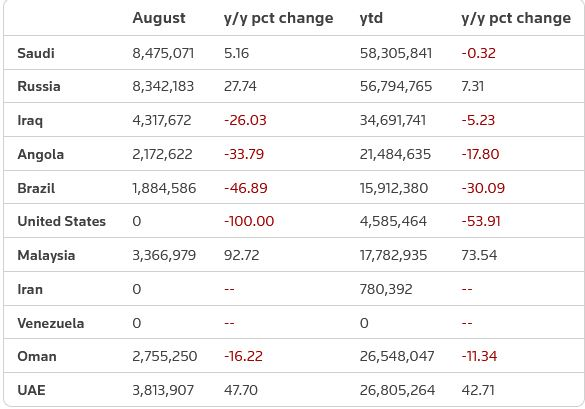This screenshot has width=585, height=409.
Task: Click the ytd column header
Action: [371, 18]
